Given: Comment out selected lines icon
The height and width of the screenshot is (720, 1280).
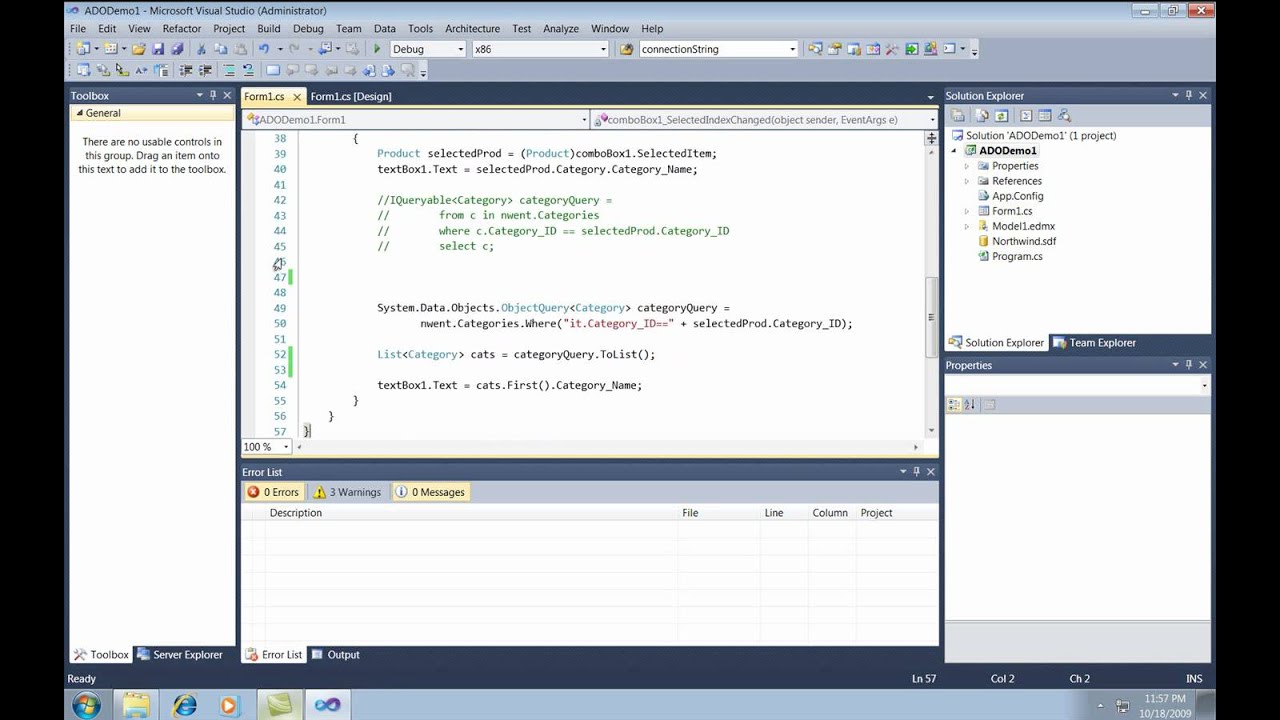Looking at the screenshot, I should coord(229,71).
